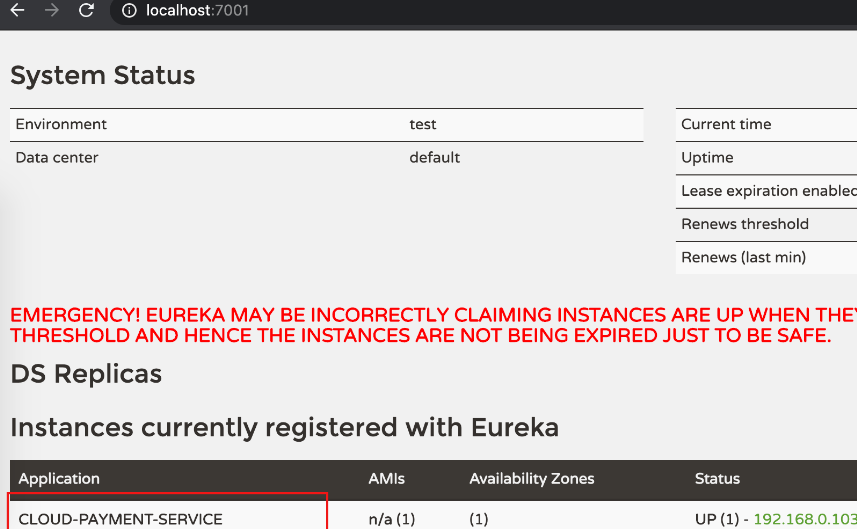
Task: Select the 'test' environment value
Action: [x=423, y=125]
